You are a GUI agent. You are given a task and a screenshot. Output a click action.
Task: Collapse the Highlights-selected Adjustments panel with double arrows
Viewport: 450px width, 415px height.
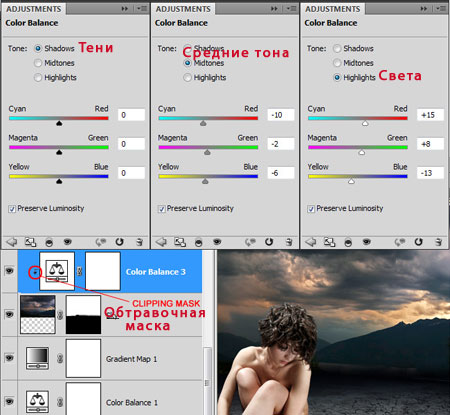pos(424,8)
